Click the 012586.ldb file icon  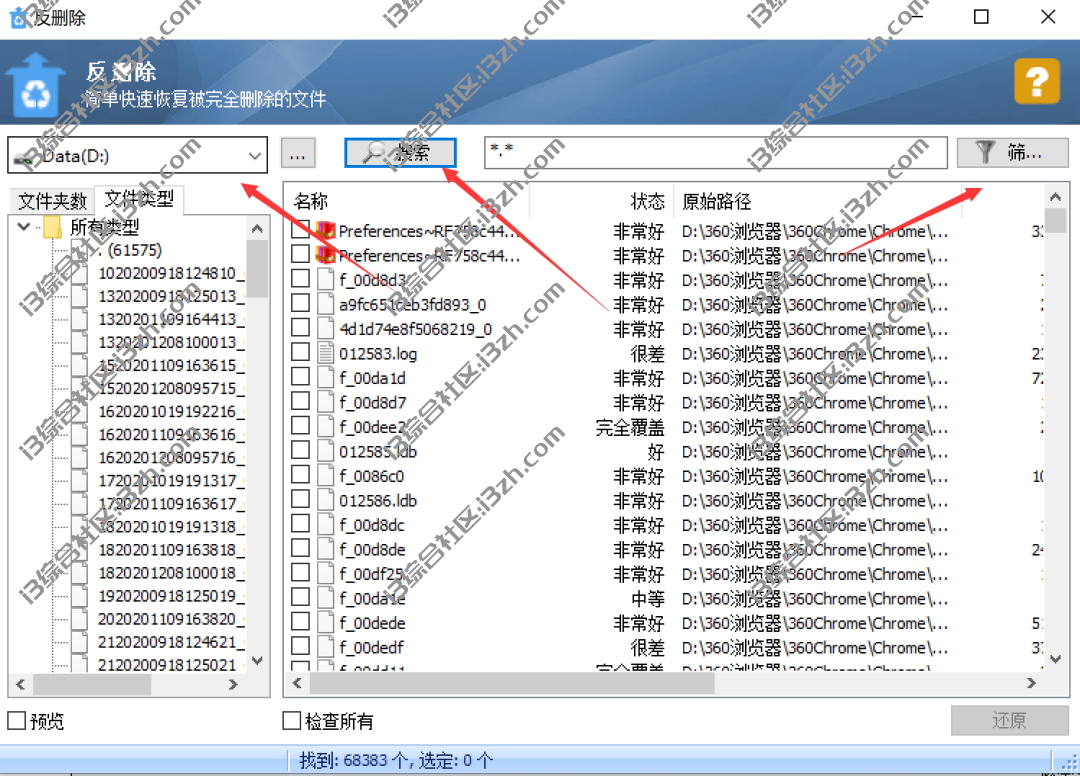pos(325,500)
